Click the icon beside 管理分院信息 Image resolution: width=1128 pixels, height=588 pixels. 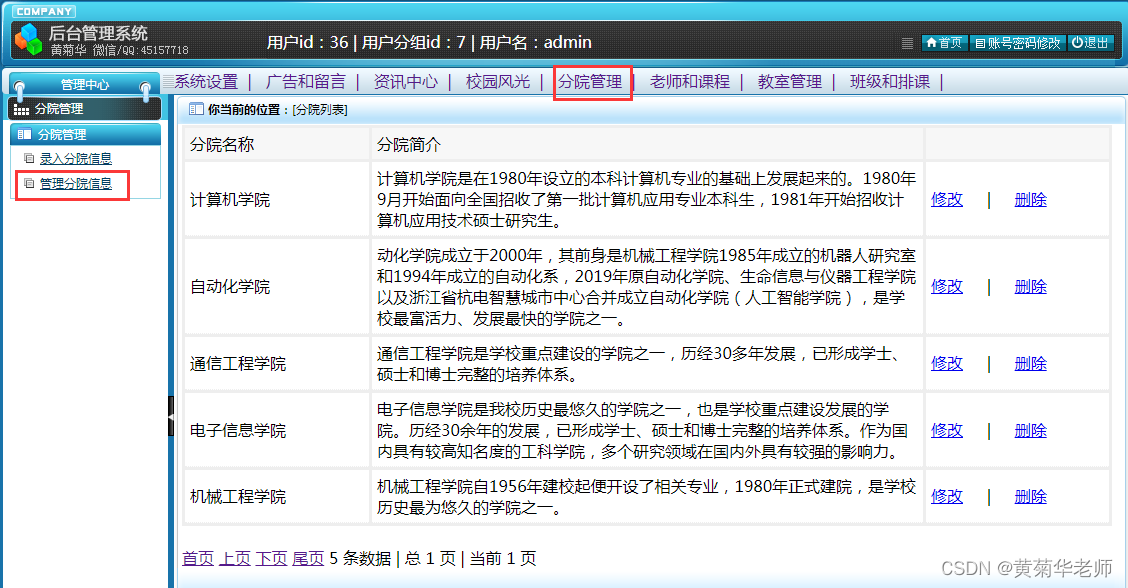[x=29, y=184]
